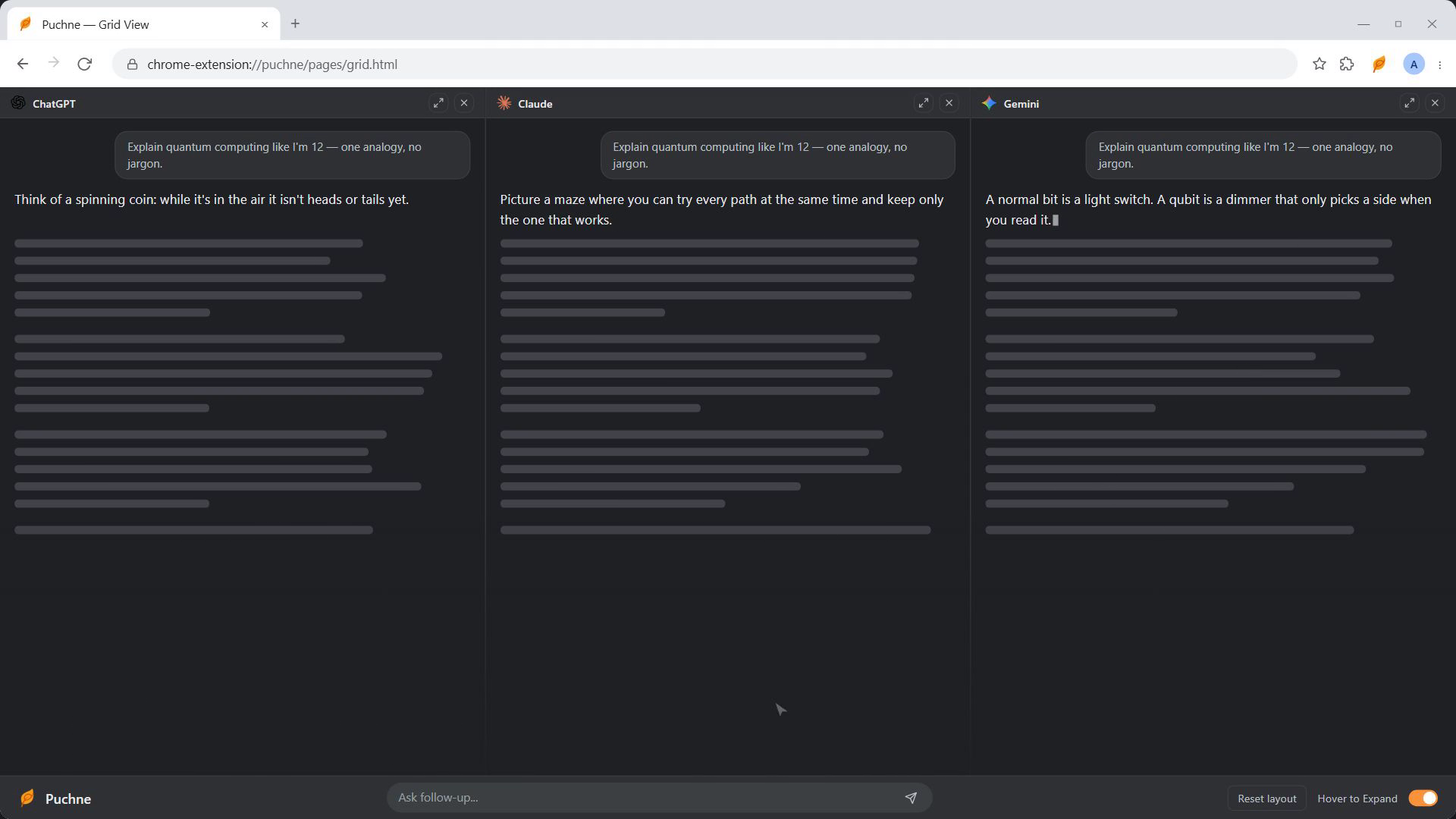Send the follow-up message

click(911, 798)
